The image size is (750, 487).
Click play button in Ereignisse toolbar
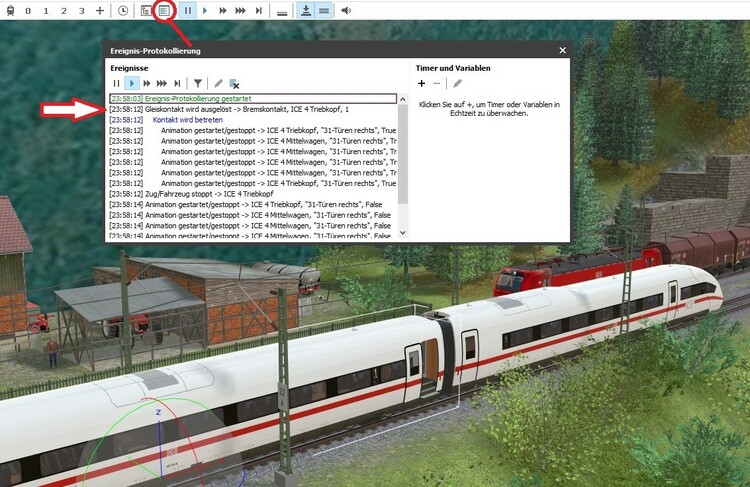[132, 83]
